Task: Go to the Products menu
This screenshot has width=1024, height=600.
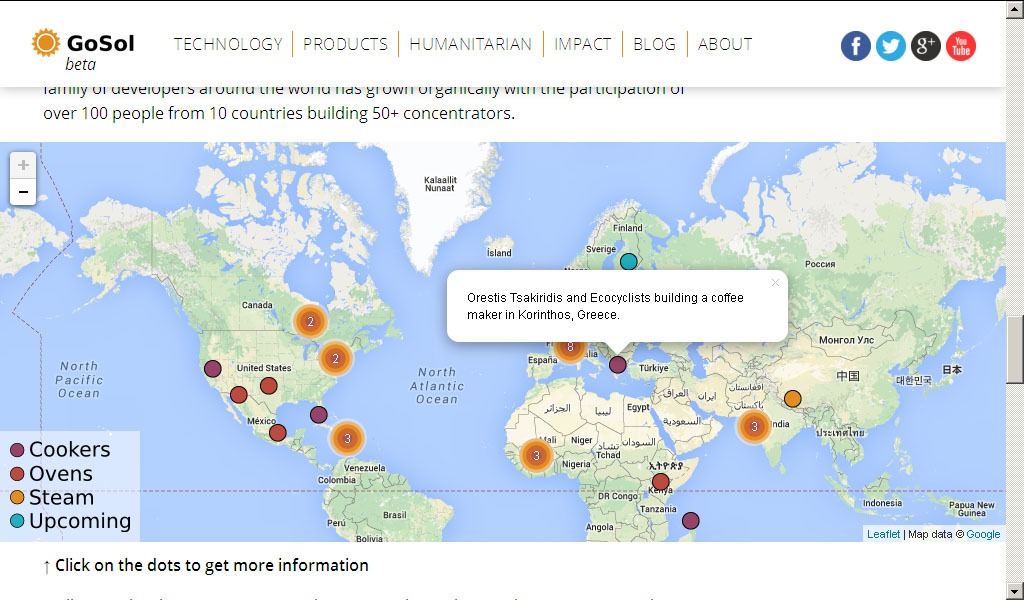Action: (345, 44)
